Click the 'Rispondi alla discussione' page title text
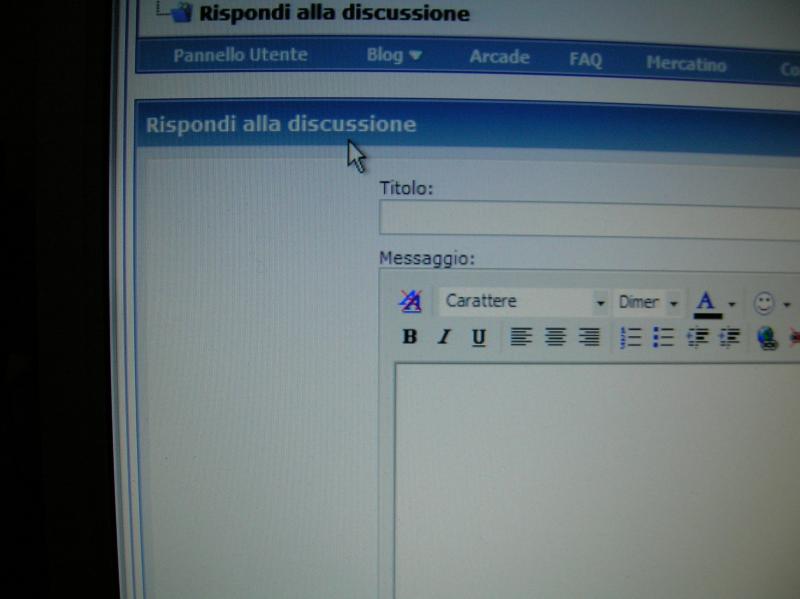Viewport: 800px width, 599px height. point(334,13)
